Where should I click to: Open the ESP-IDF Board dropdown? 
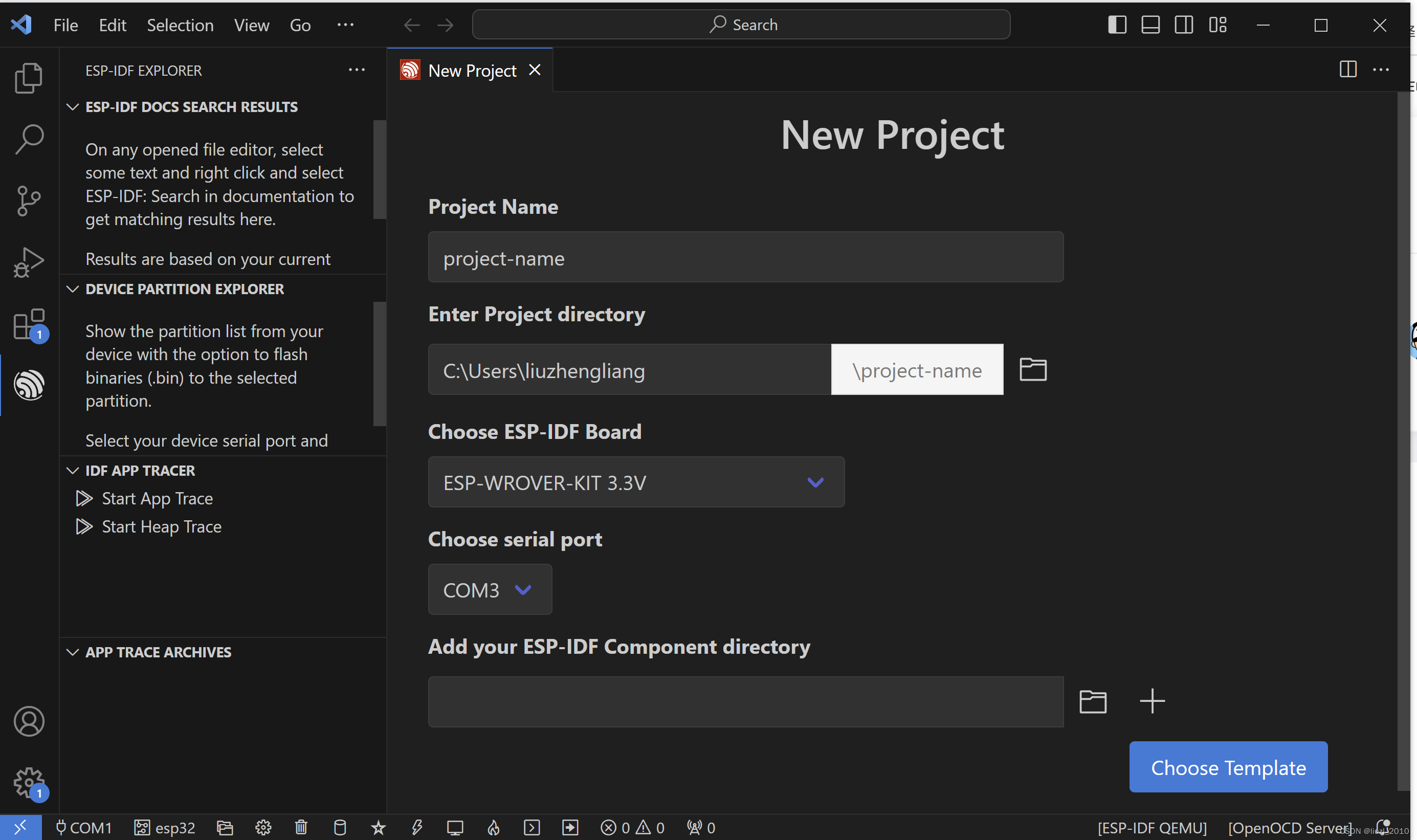(x=636, y=482)
